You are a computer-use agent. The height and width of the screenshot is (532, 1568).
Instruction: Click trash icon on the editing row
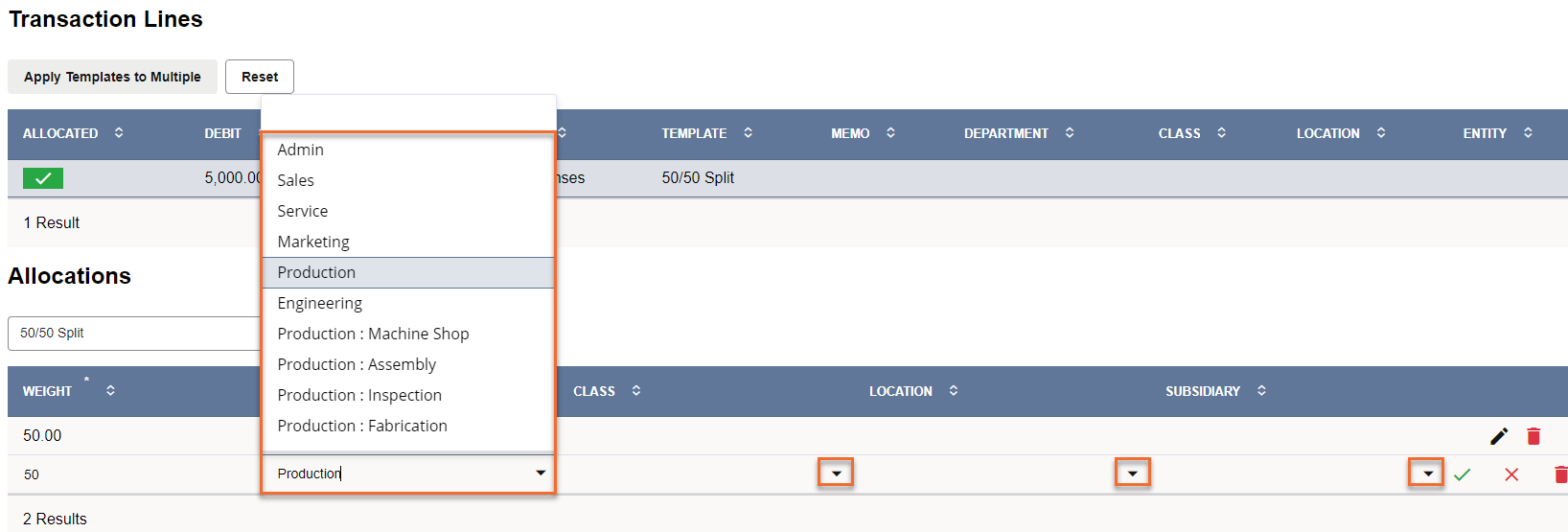coord(1559,474)
